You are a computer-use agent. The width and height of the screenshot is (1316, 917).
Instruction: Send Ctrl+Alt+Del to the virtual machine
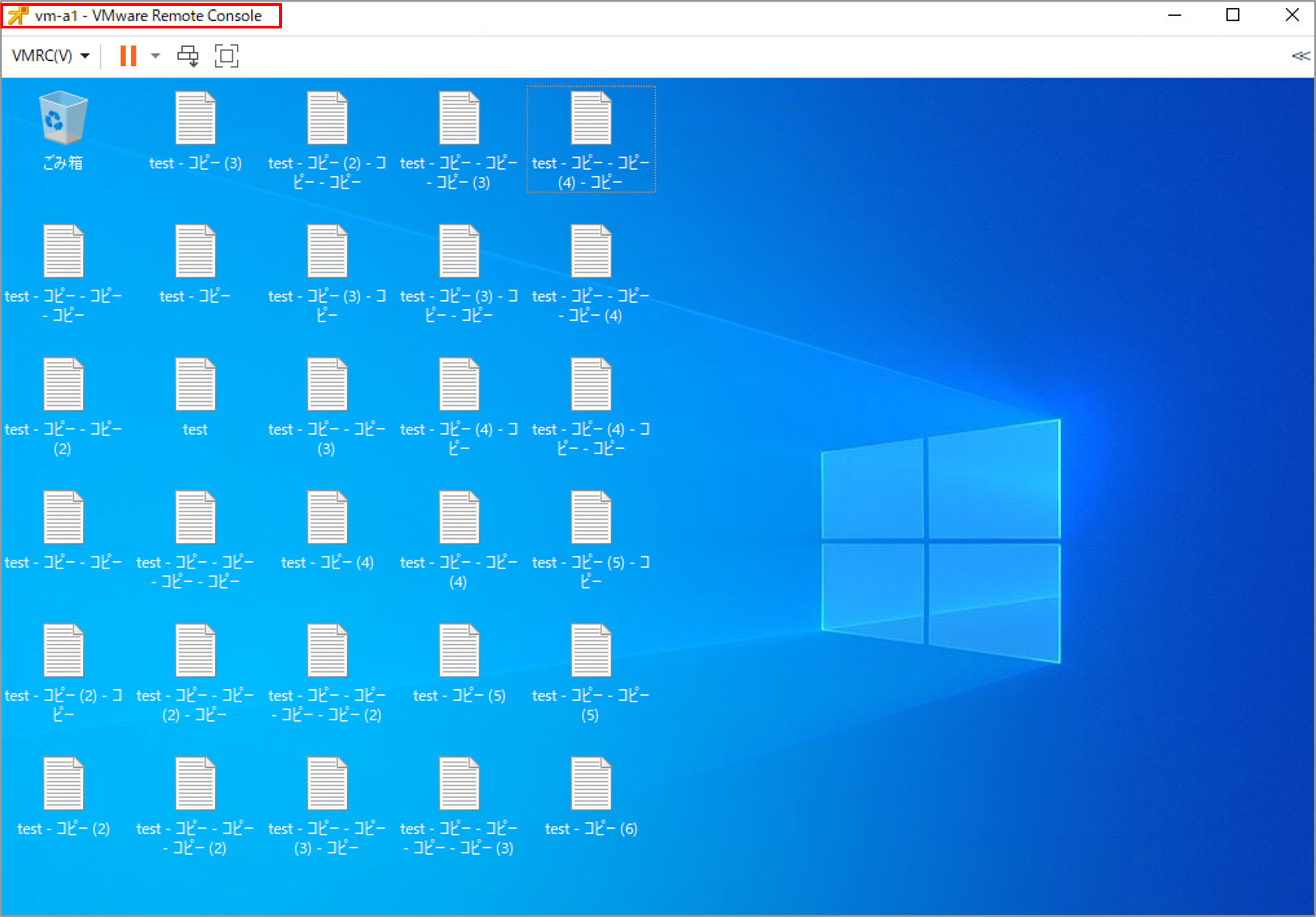click(x=187, y=56)
